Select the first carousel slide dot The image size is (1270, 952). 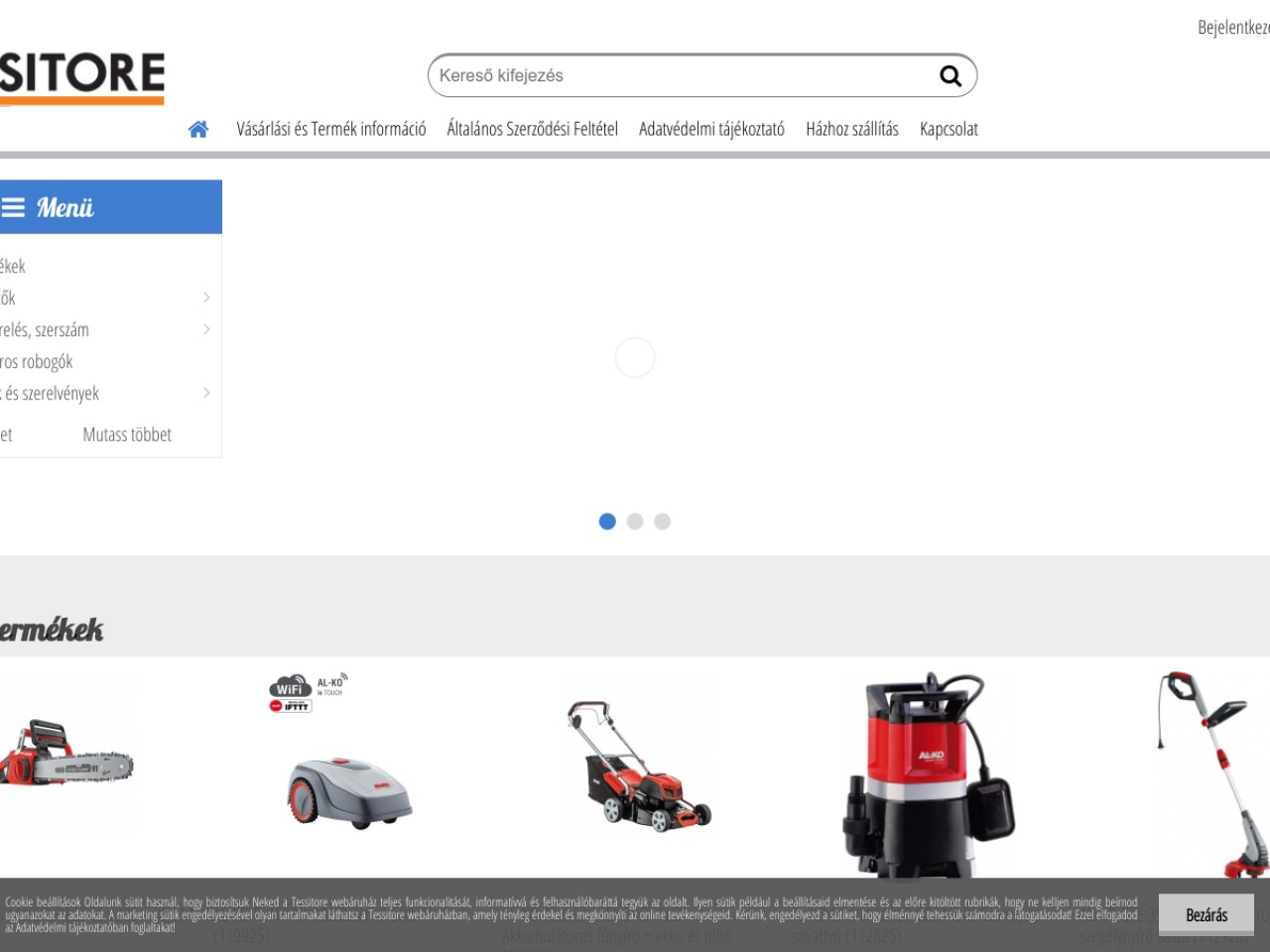[607, 522]
